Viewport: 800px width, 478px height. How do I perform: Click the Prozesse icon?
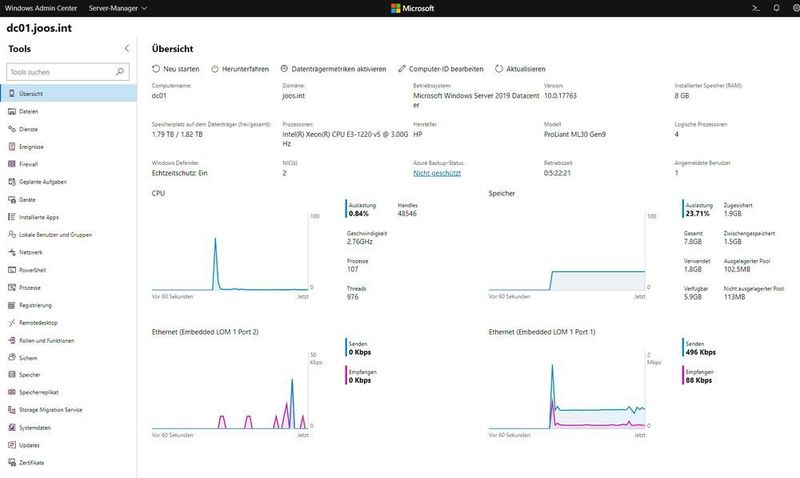point(12,288)
